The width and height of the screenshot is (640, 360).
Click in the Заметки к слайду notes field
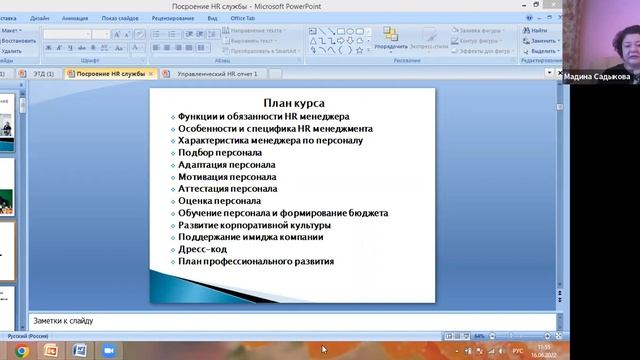point(292,321)
